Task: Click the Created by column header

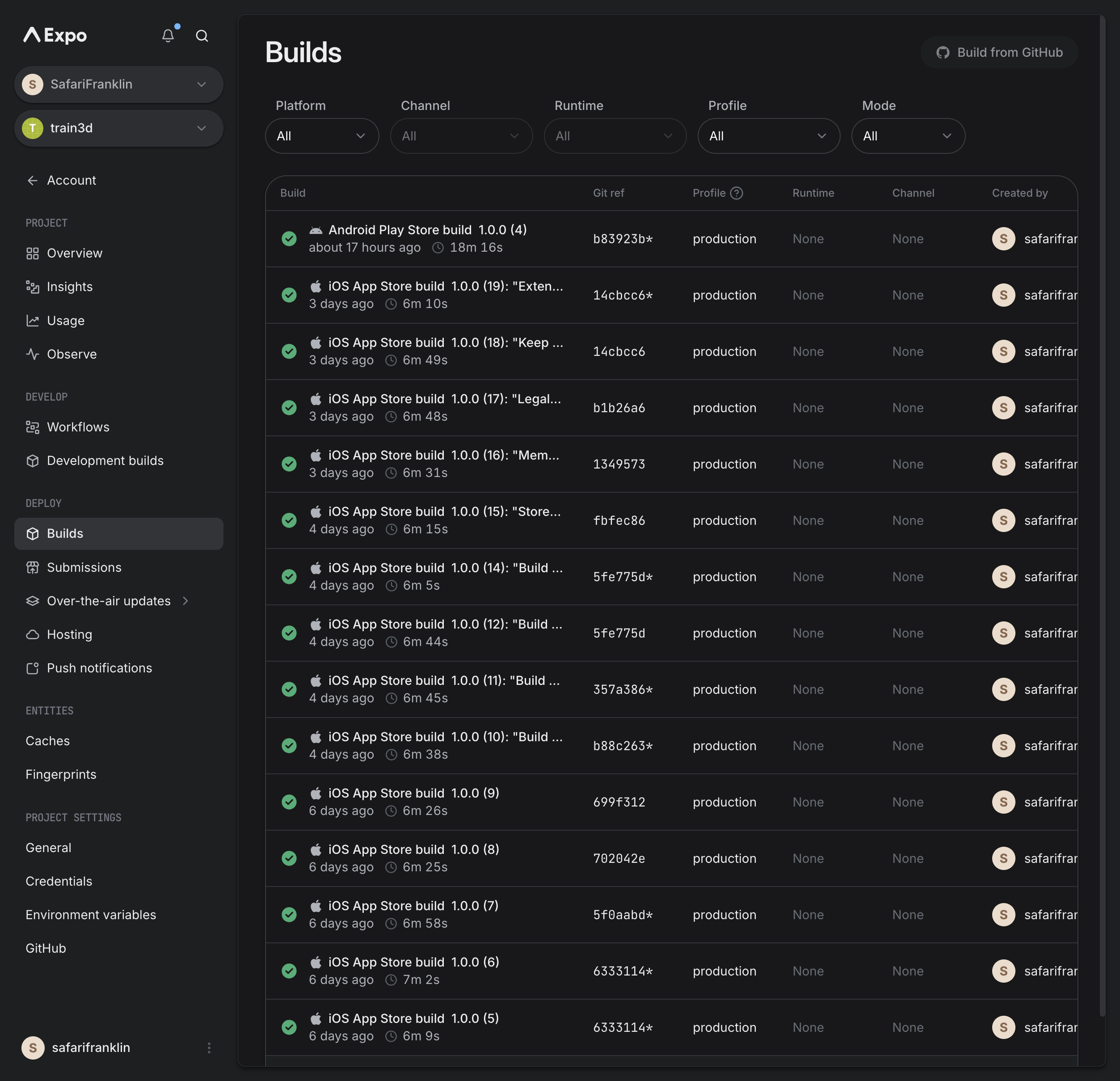Action: pyautogui.click(x=1020, y=193)
